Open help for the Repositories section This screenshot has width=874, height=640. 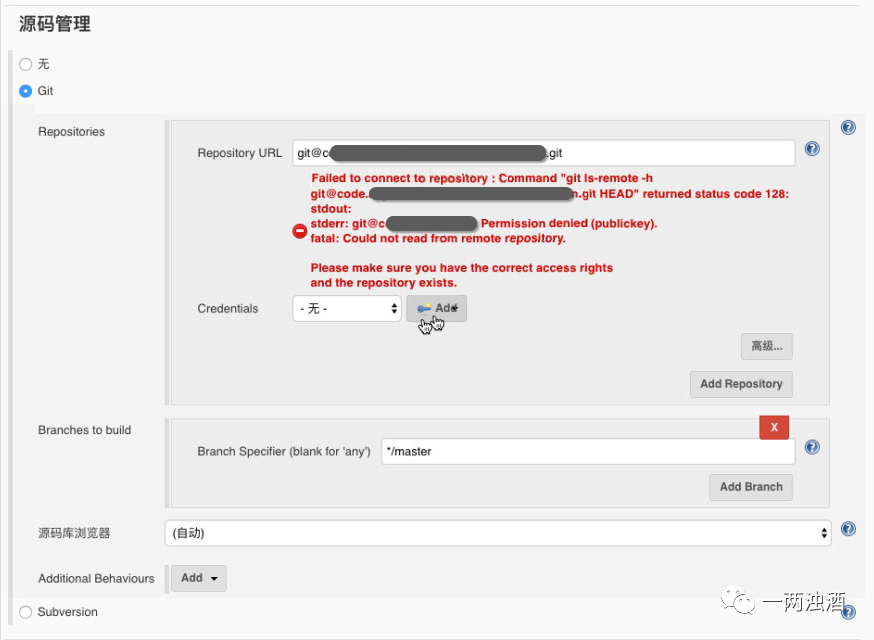(848, 128)
